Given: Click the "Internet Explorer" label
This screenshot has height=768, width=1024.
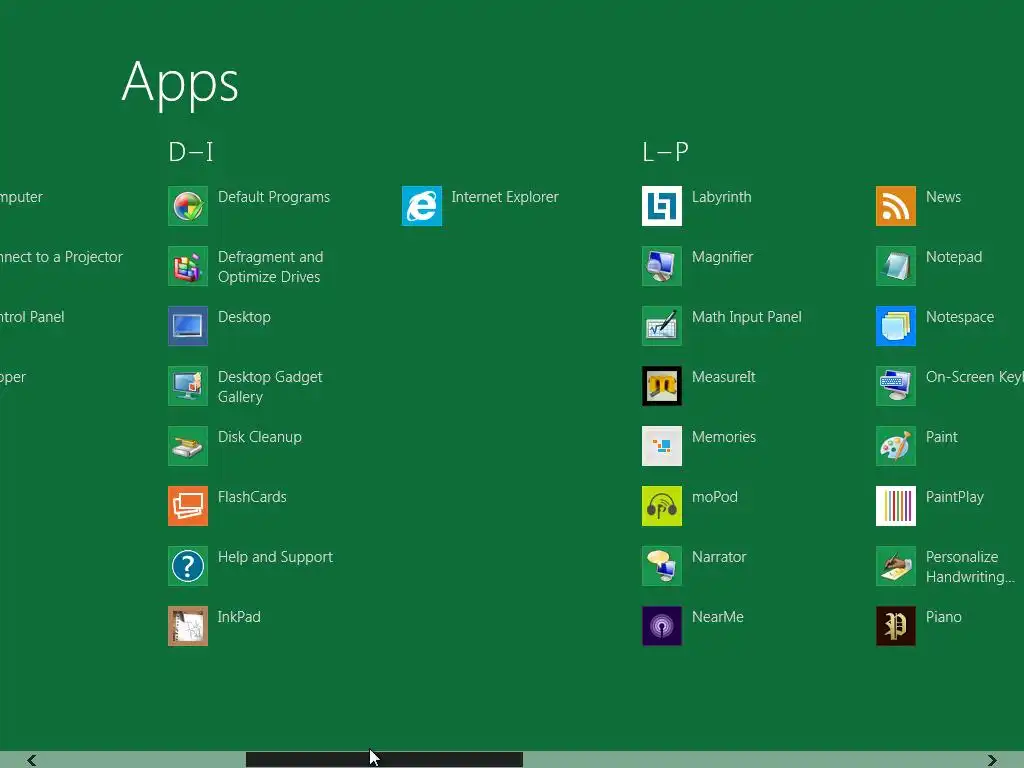Looking at the screenshot, I should click(505, 197).
